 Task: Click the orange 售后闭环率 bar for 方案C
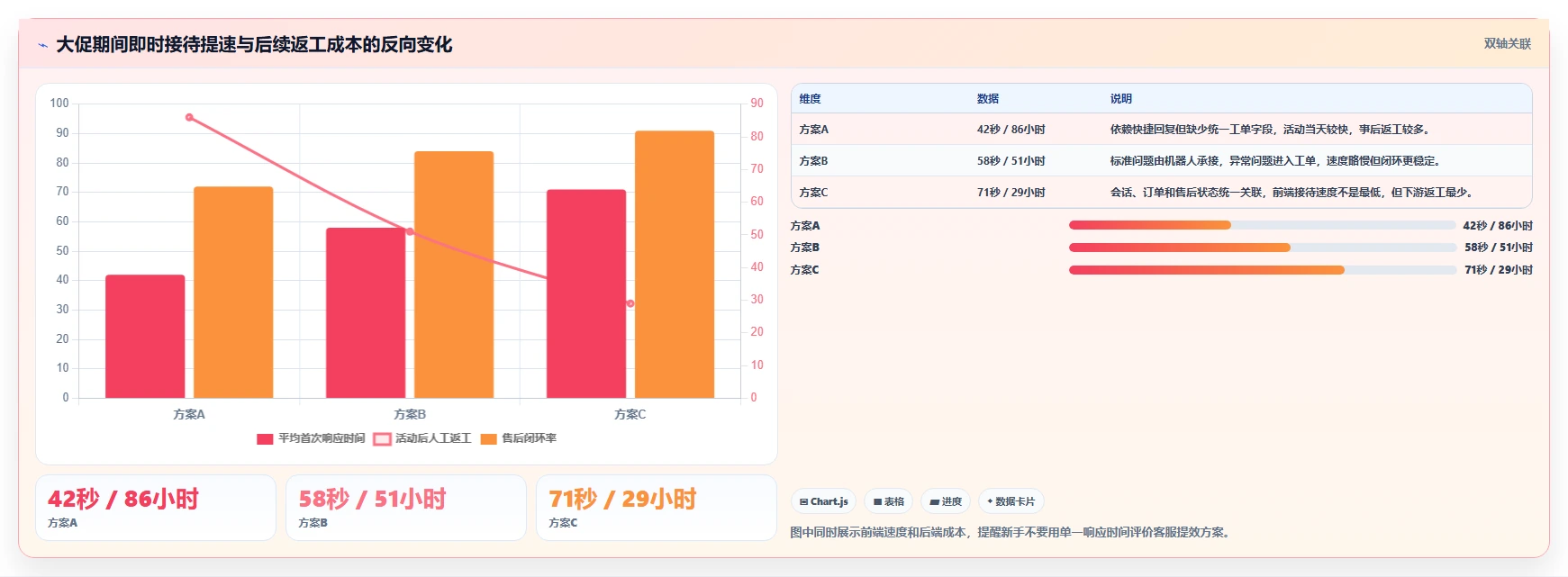click(675, 264)
